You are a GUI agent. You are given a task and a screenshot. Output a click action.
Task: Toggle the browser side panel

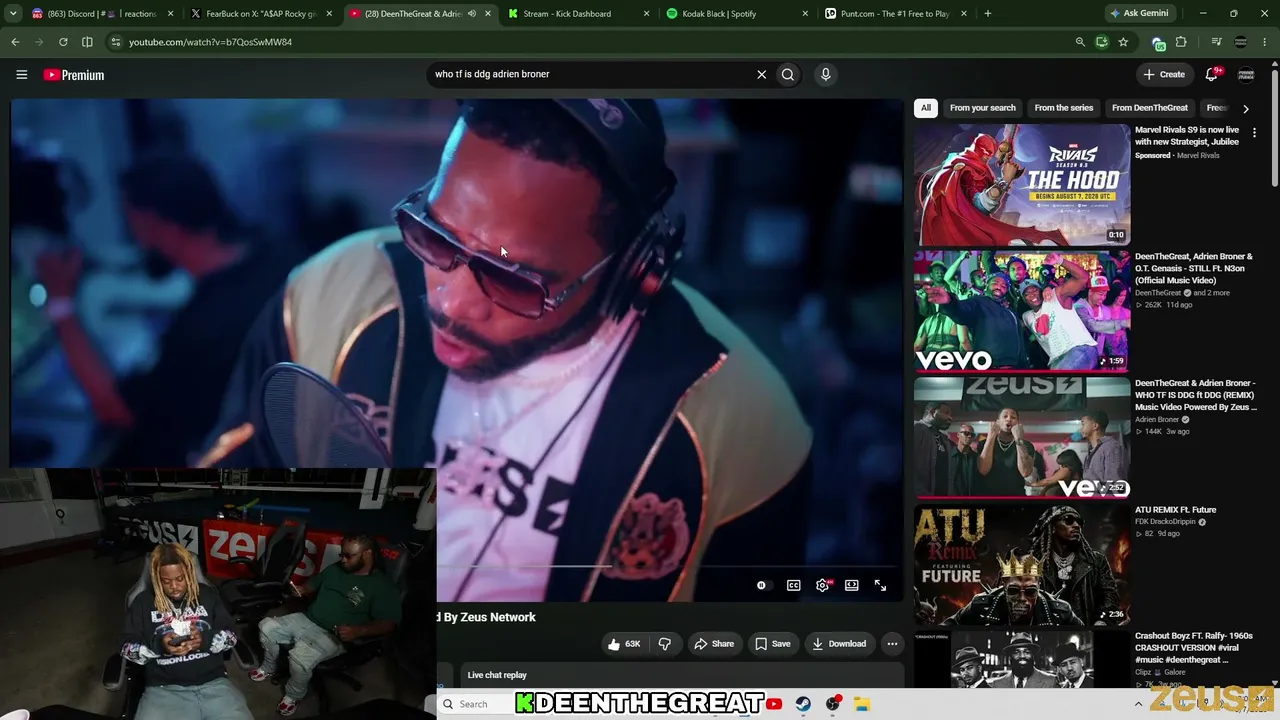(x=87, y=42)
